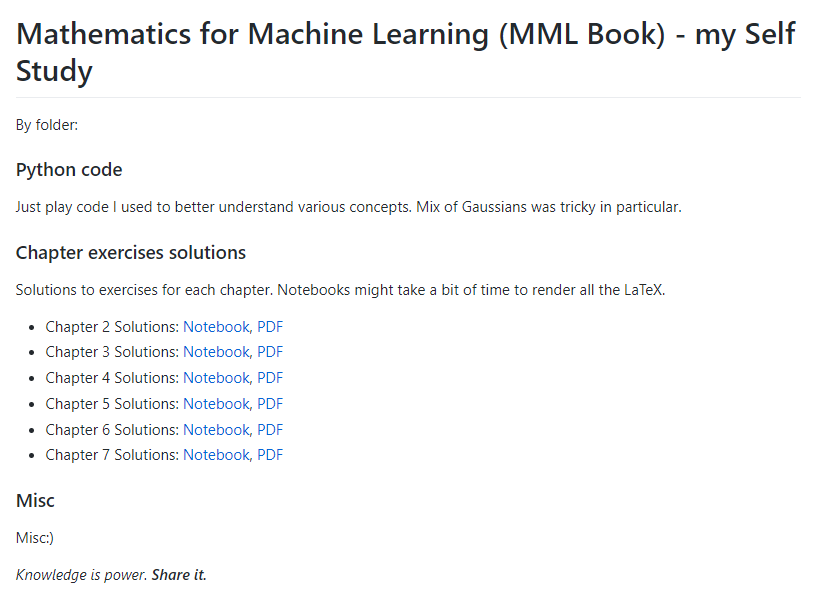Image resolution: width=817 pixels, height=602 pixels.
Task: Click the Python code section heading
Action: 69,170
